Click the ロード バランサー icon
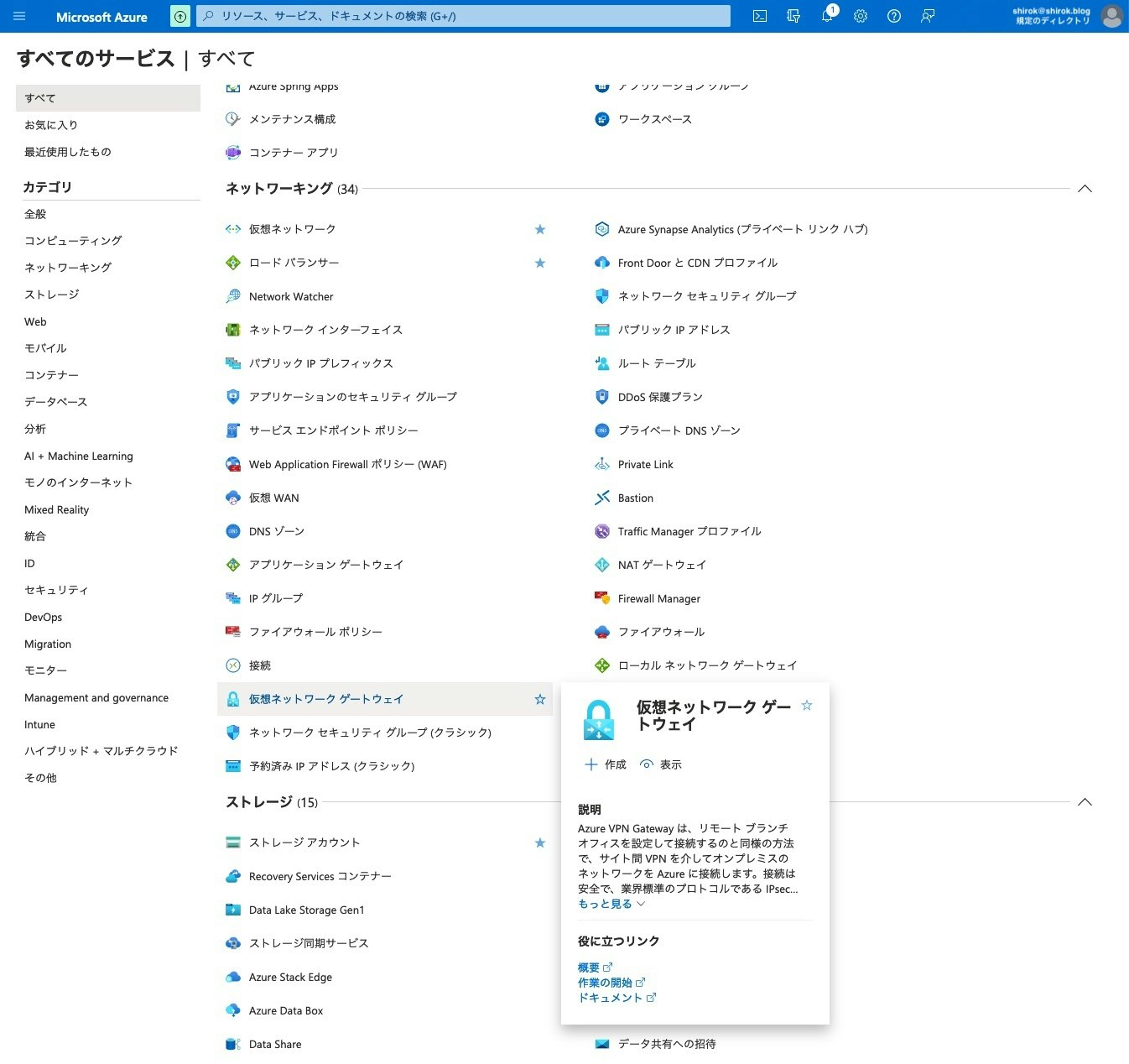Viewport: 1129px width, 1064px height. tap(233, 263)
